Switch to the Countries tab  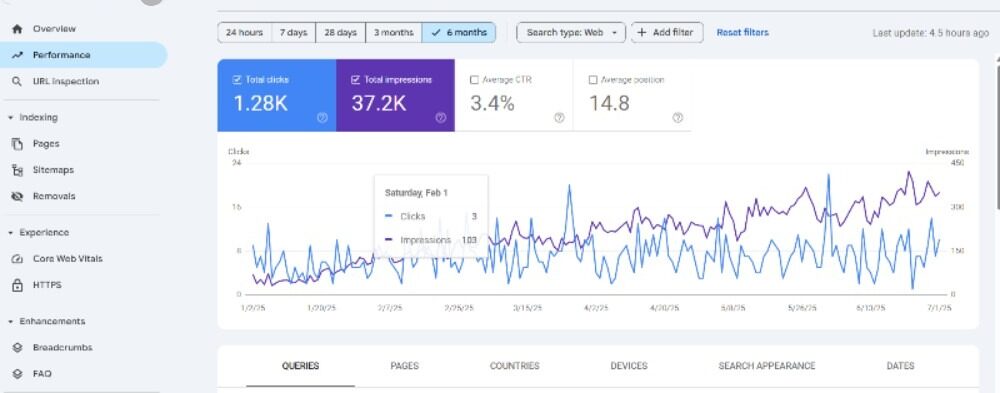[x=514, y=366]
